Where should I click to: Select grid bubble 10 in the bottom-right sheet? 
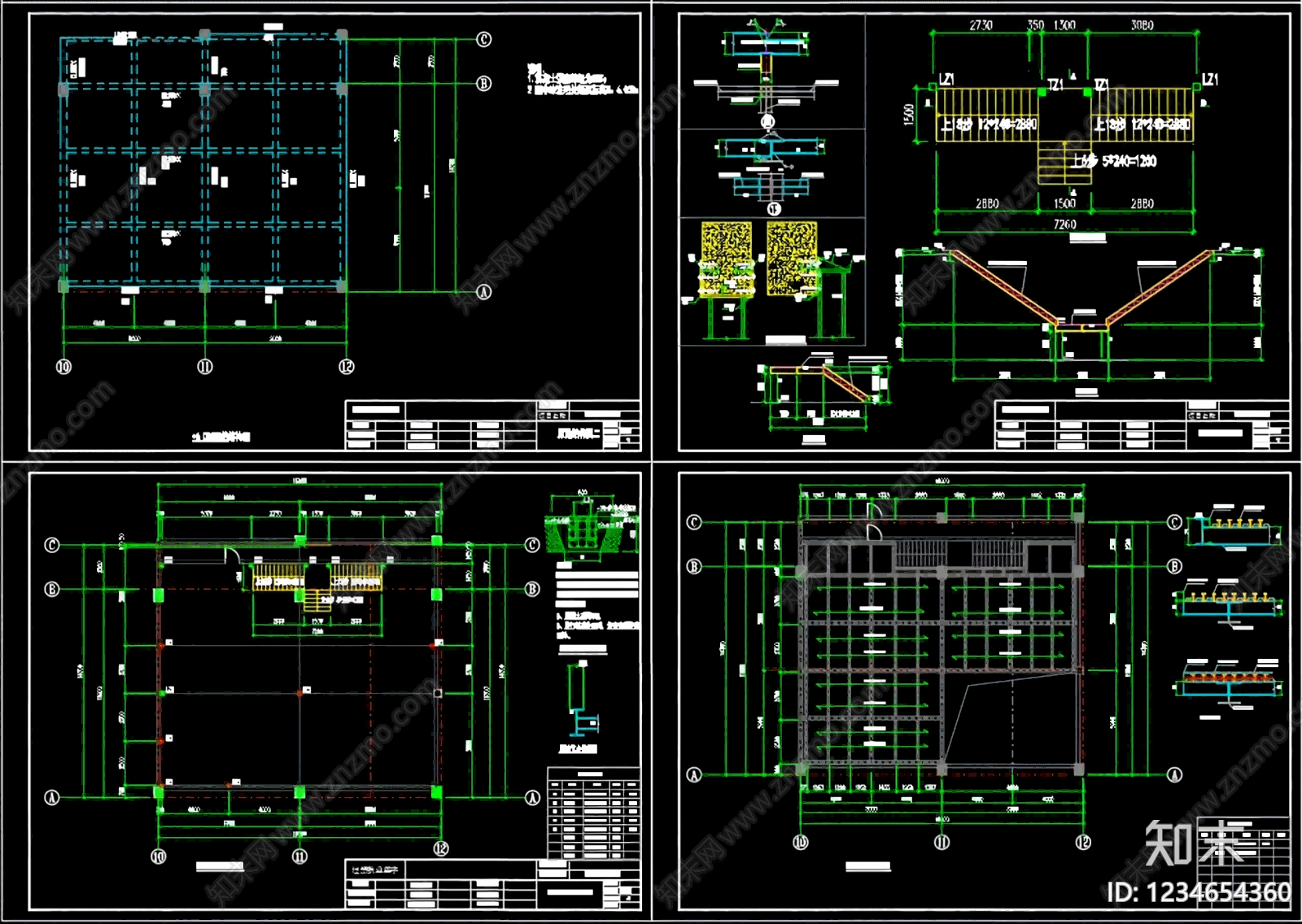pos(801,842)
